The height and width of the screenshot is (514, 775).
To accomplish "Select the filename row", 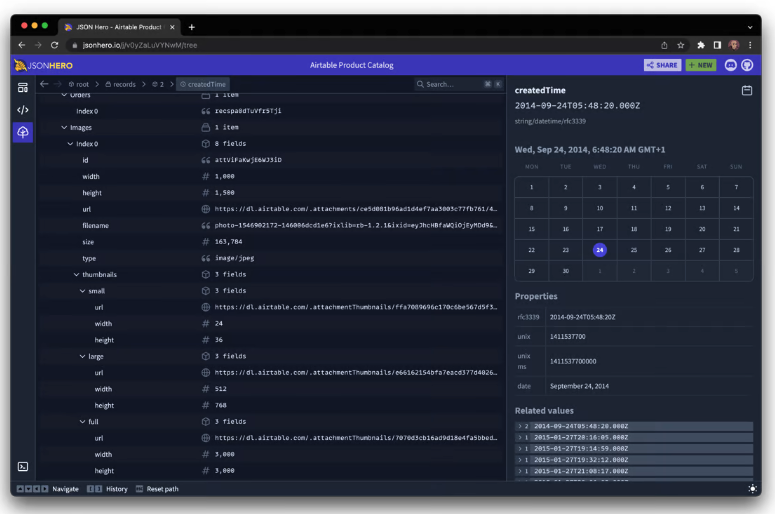I will tap(270, 225).
